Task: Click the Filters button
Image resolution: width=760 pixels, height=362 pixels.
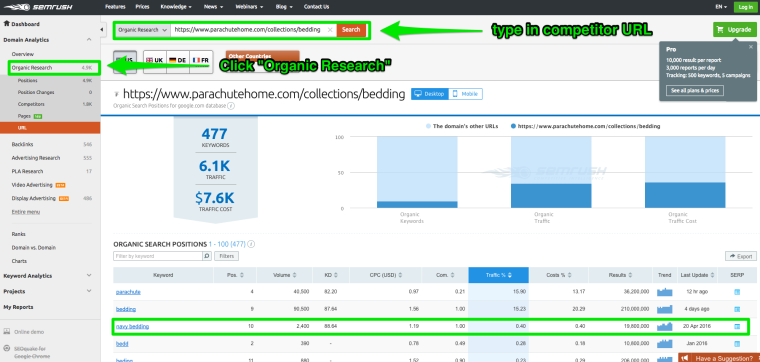Action: click(227, 256)
